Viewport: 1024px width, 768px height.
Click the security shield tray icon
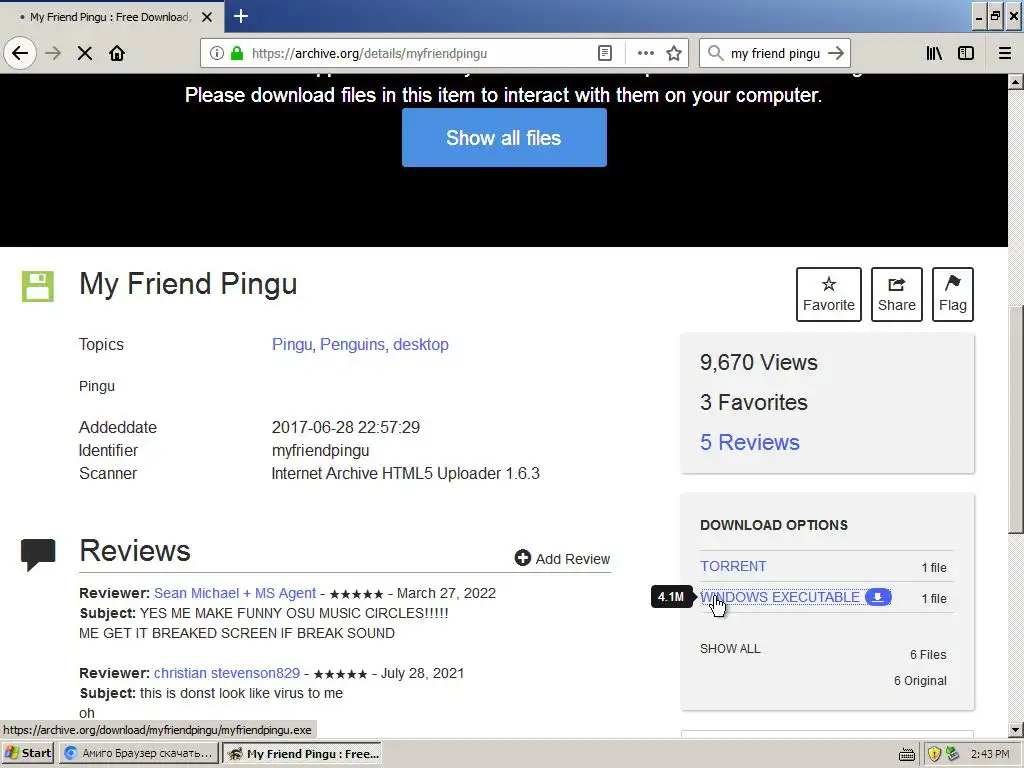[x=934, y=754]
